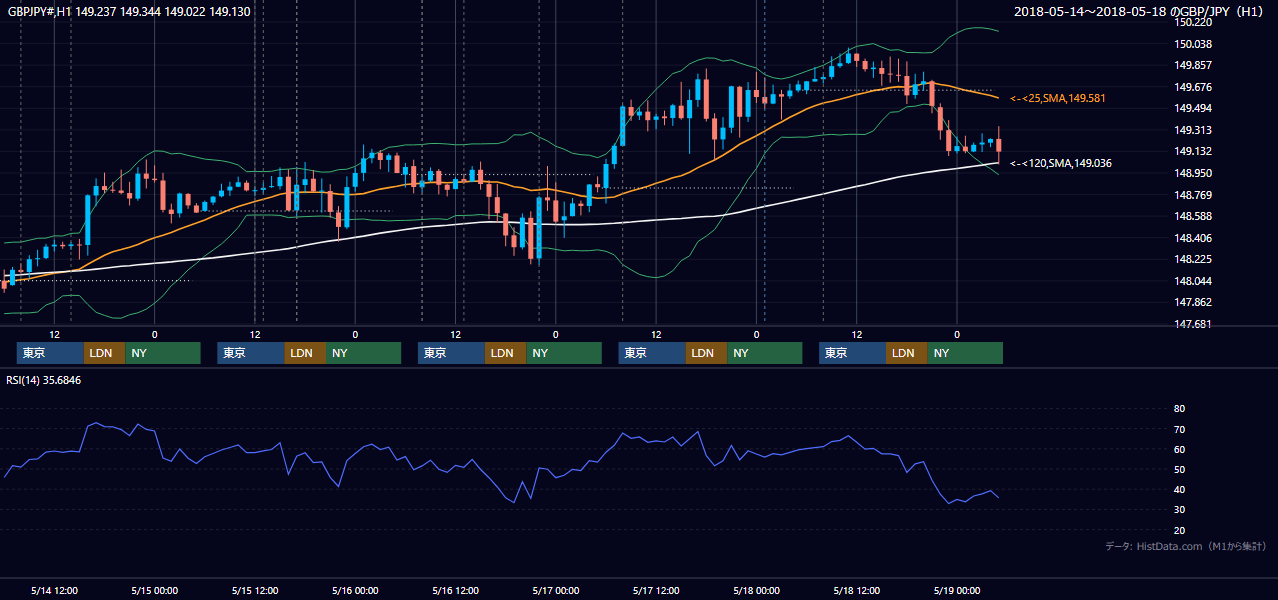Image resolution: width=1278 pixels, height=600 pixels.
Task: Click the RSI(14) 35.6846 indicator label
Action: [44, 380]
